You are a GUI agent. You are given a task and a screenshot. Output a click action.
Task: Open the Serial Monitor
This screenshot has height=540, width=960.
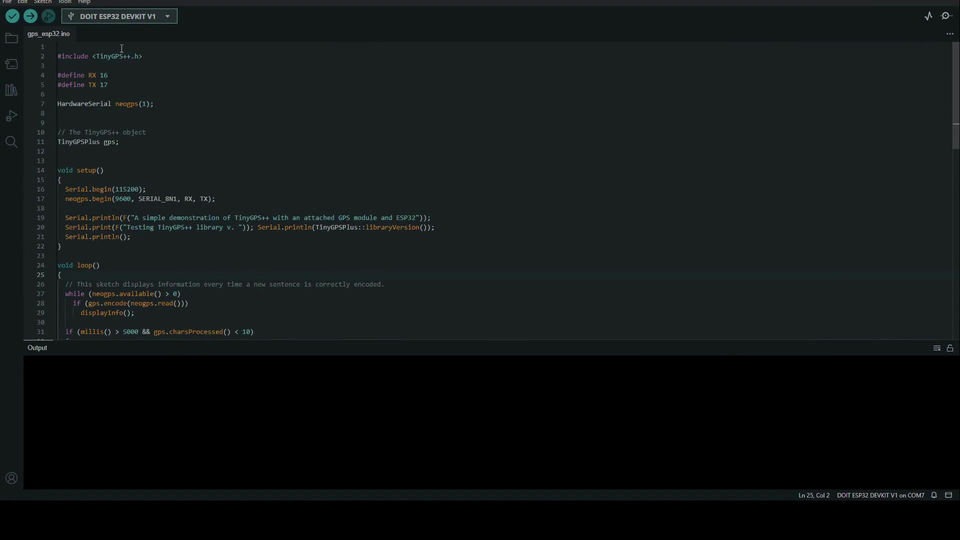(946, 17)
